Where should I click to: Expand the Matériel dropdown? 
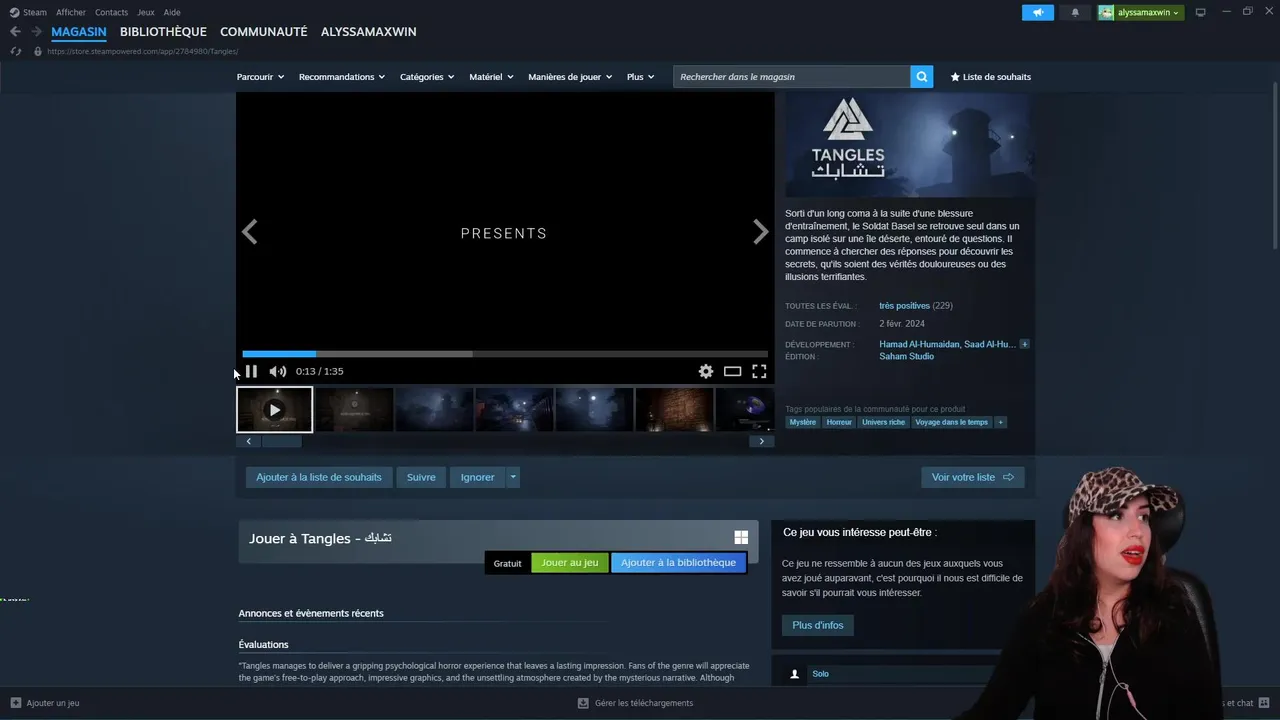tap(491, 77)
